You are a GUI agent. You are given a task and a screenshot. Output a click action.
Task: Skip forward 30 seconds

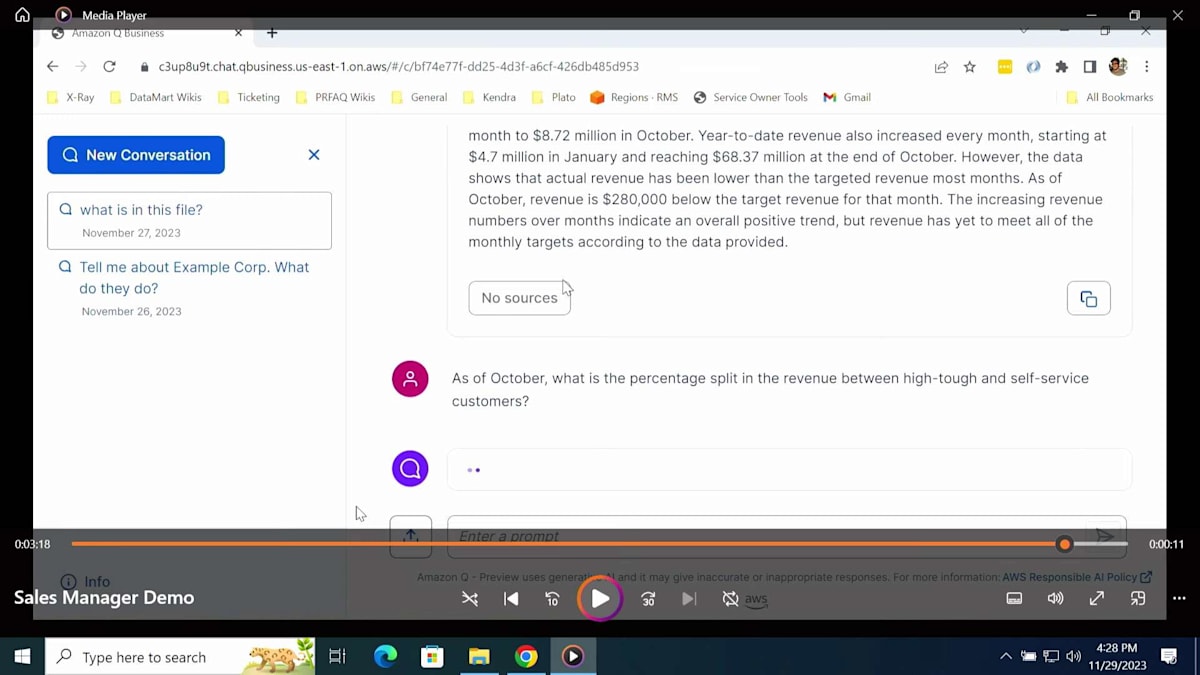pos(648,599)
